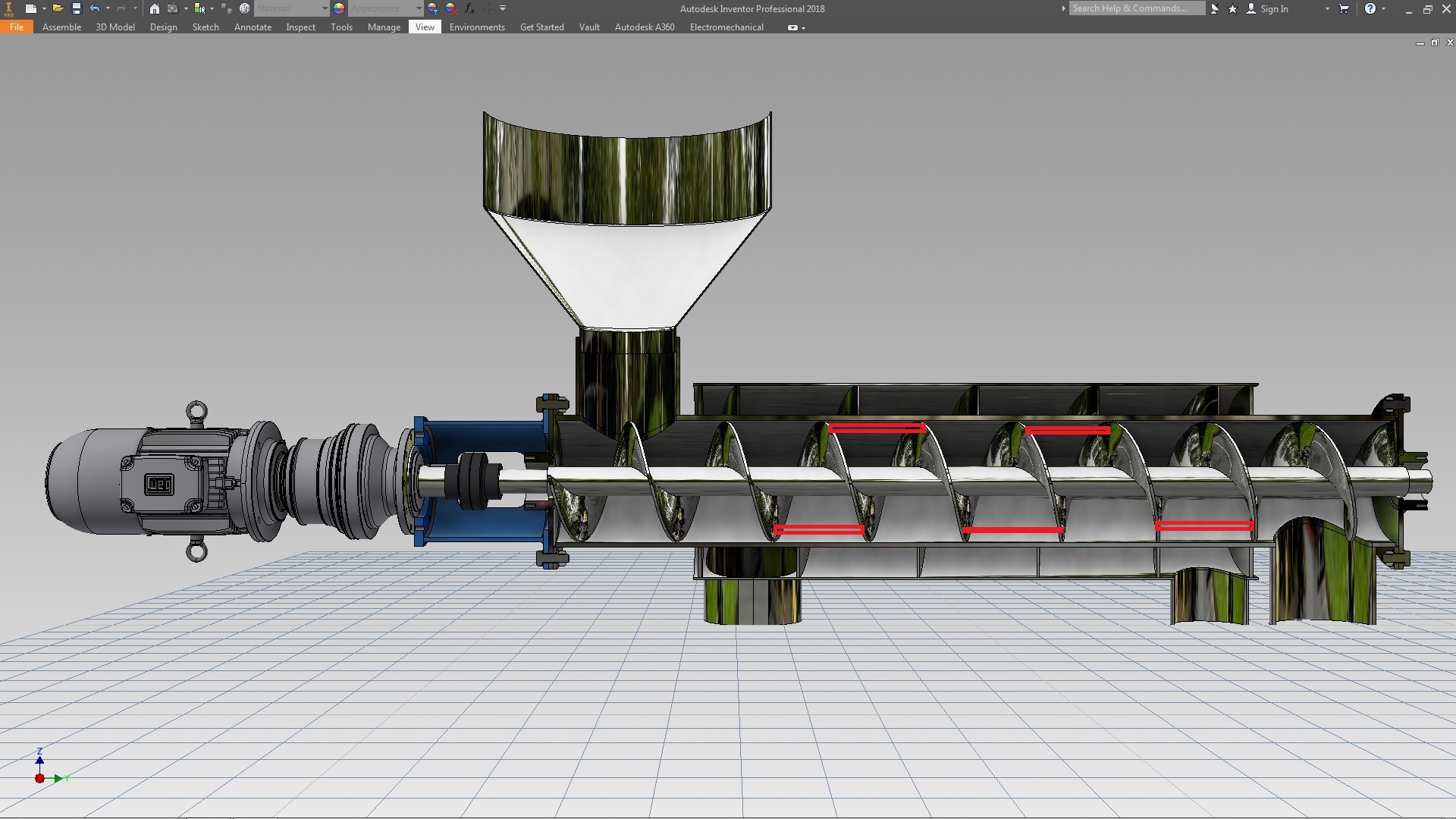Toggle ribbon display with the panel toggle button
The width and height of the screenshot is (1456, 819).
tap(792, 27)
